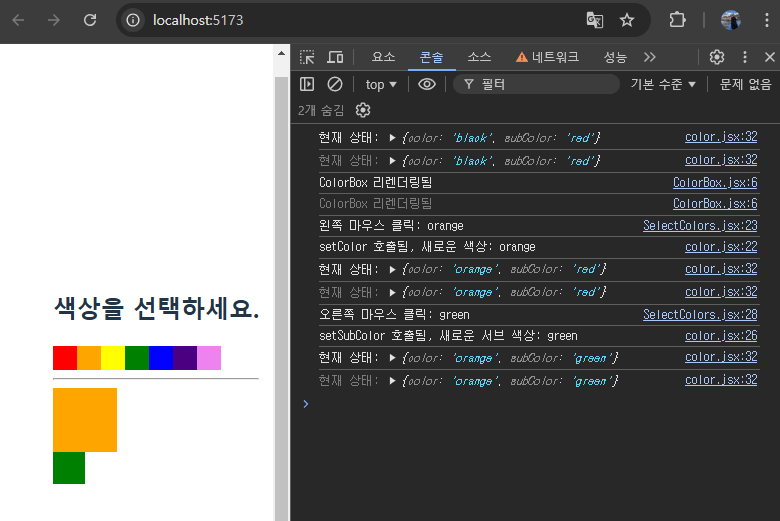Expand the first orange/green state object

392,358
